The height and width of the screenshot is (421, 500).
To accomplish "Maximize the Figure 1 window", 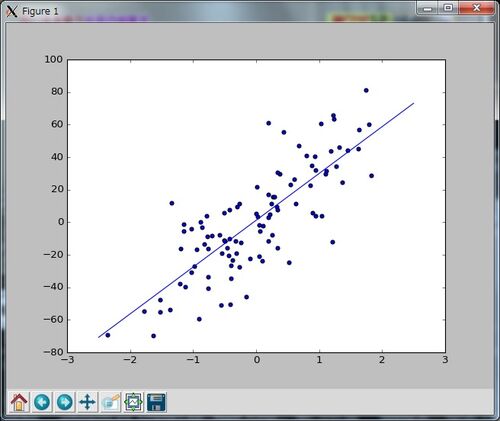I will pyautogui.click(x=448, y=8).
